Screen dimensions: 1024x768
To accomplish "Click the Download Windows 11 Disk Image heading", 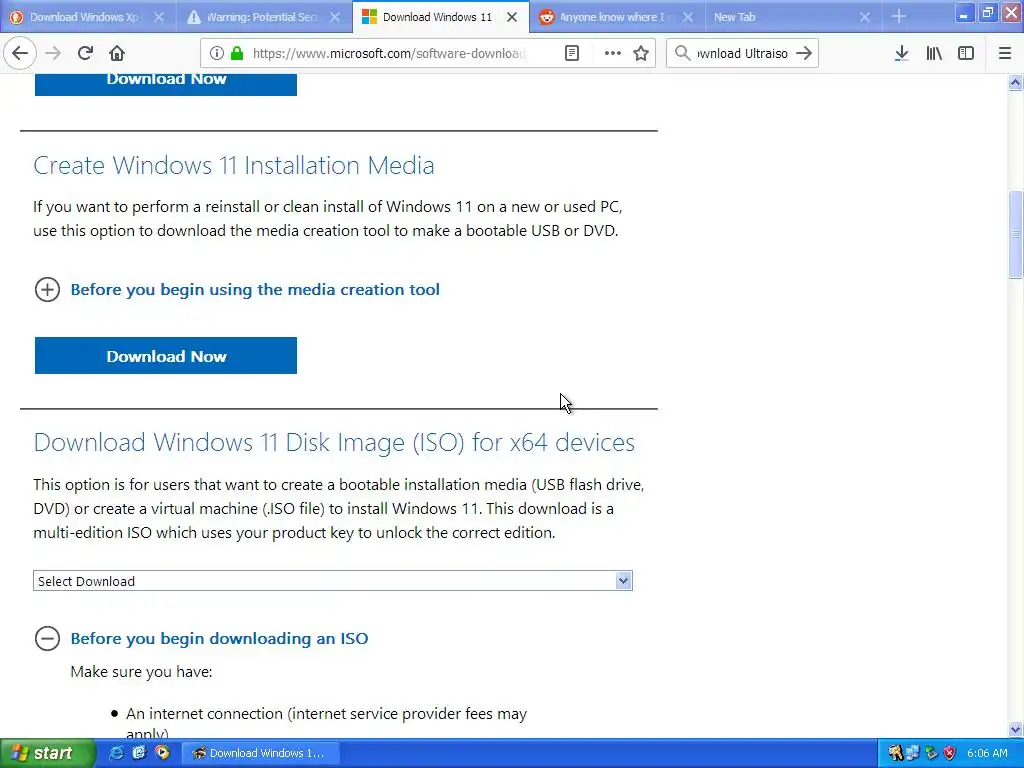I will tap(334, 442).
